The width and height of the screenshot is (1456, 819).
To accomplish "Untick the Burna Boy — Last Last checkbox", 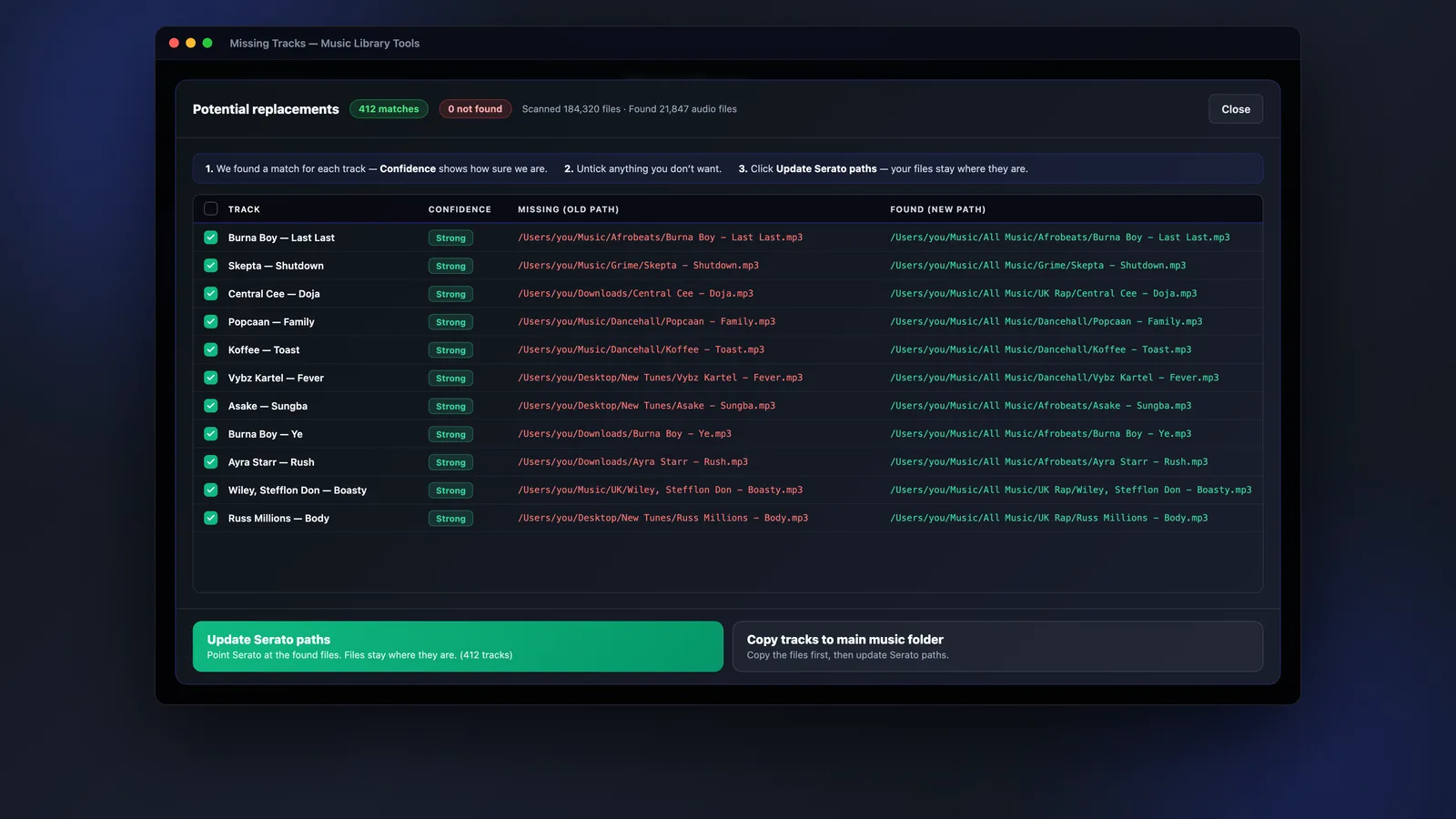I will click(x=211, y=238).
